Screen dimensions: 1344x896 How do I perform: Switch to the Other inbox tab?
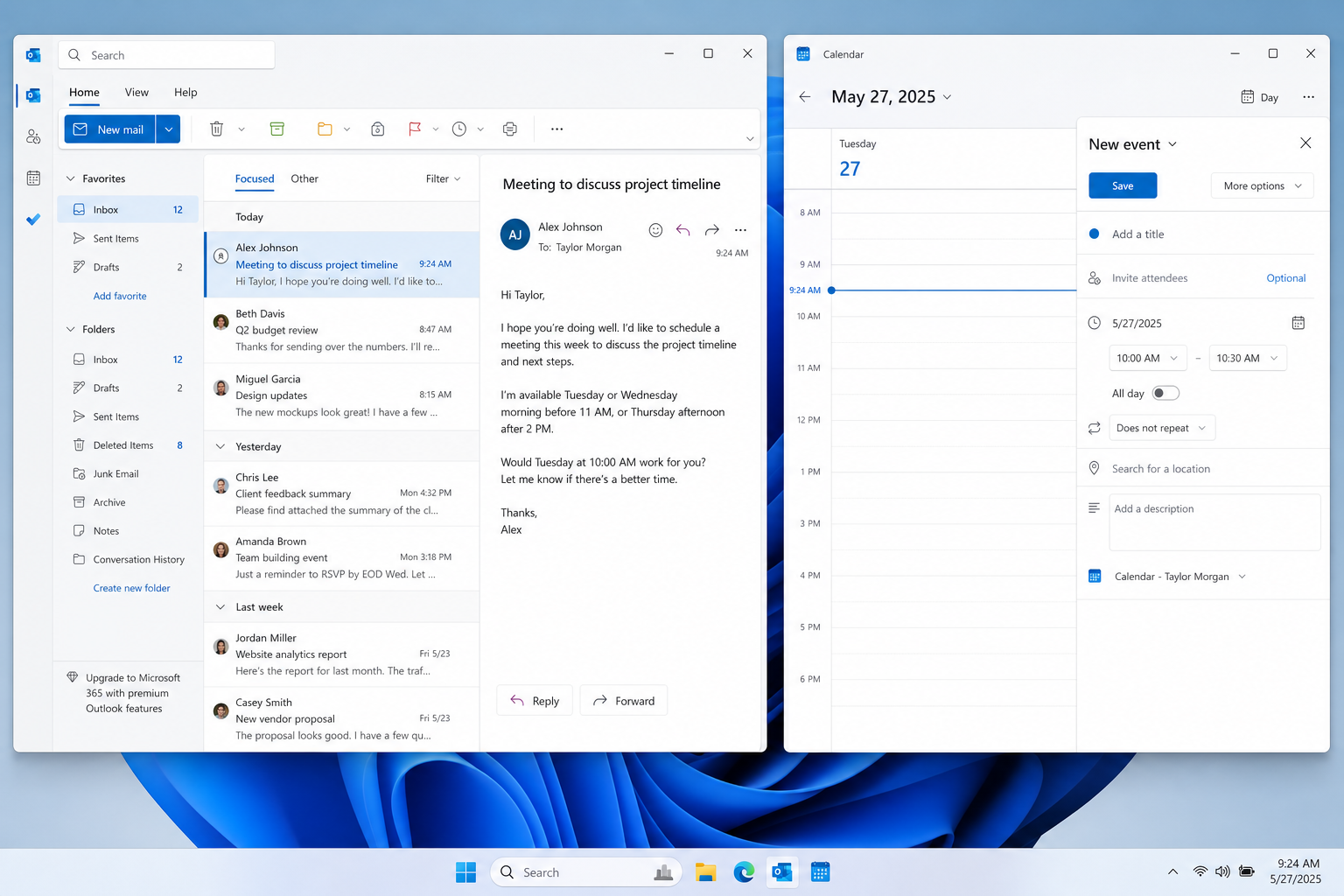coord(304,178)
